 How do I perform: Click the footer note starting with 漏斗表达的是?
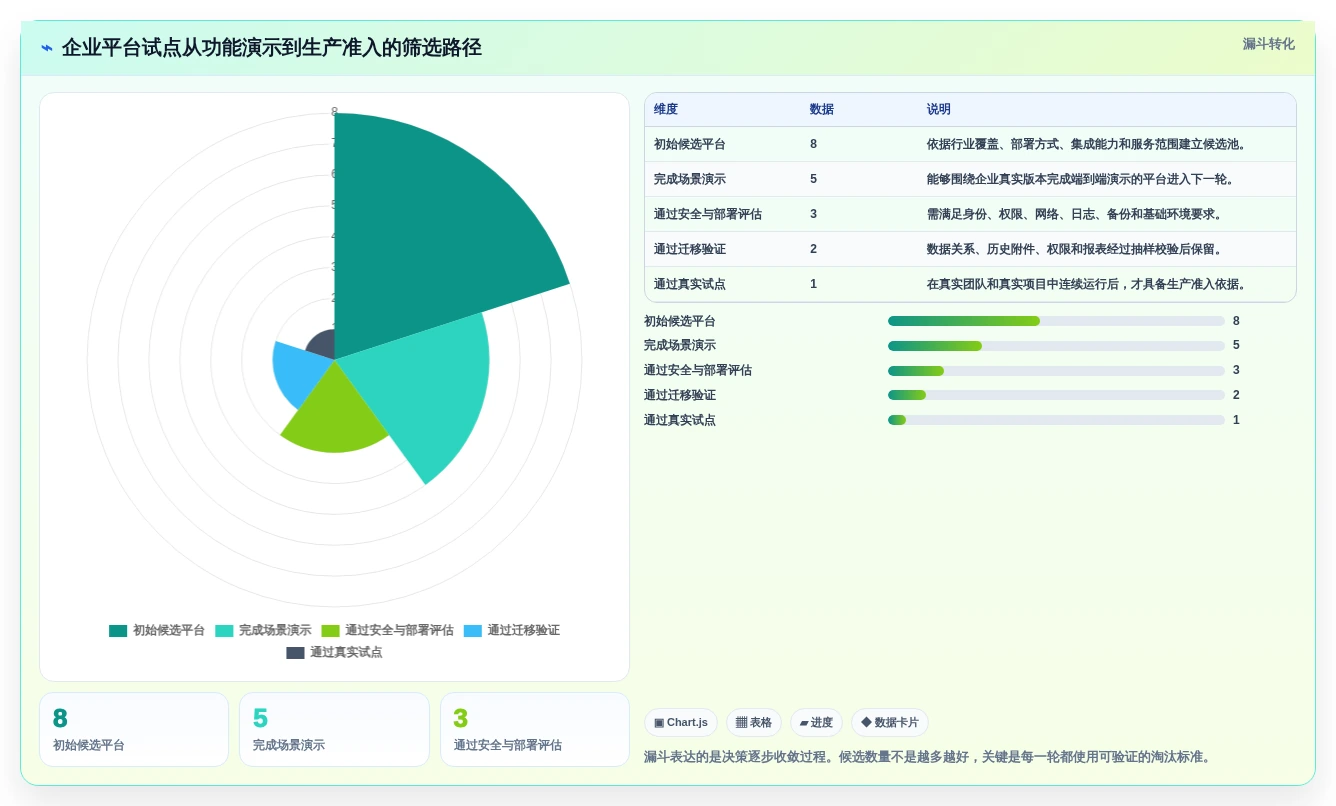tap(931, 757)
